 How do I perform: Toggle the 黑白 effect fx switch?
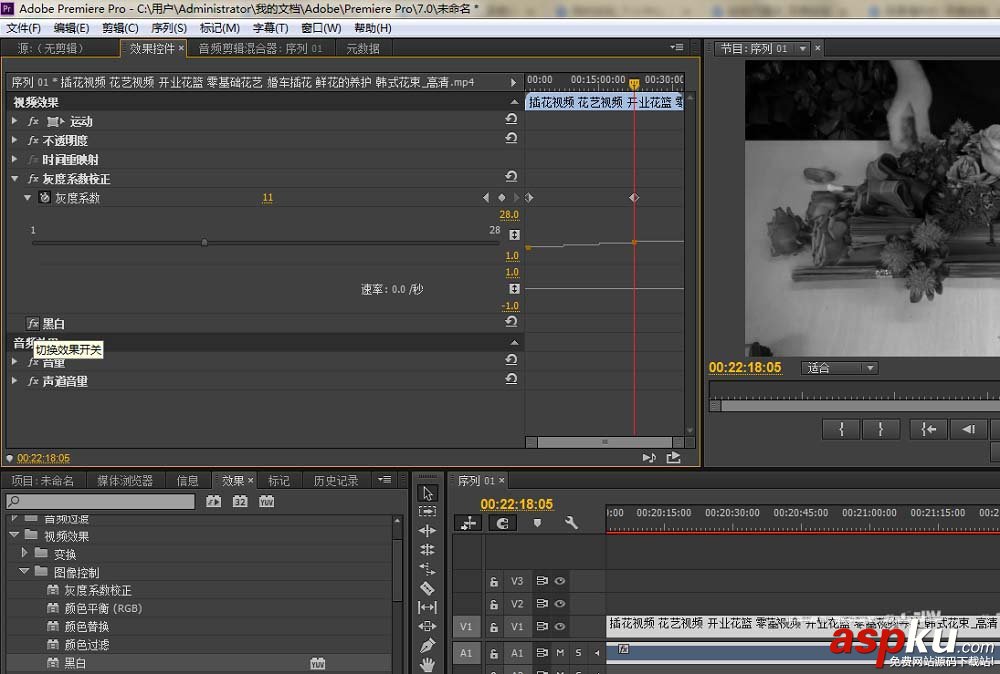click(33, 324)
